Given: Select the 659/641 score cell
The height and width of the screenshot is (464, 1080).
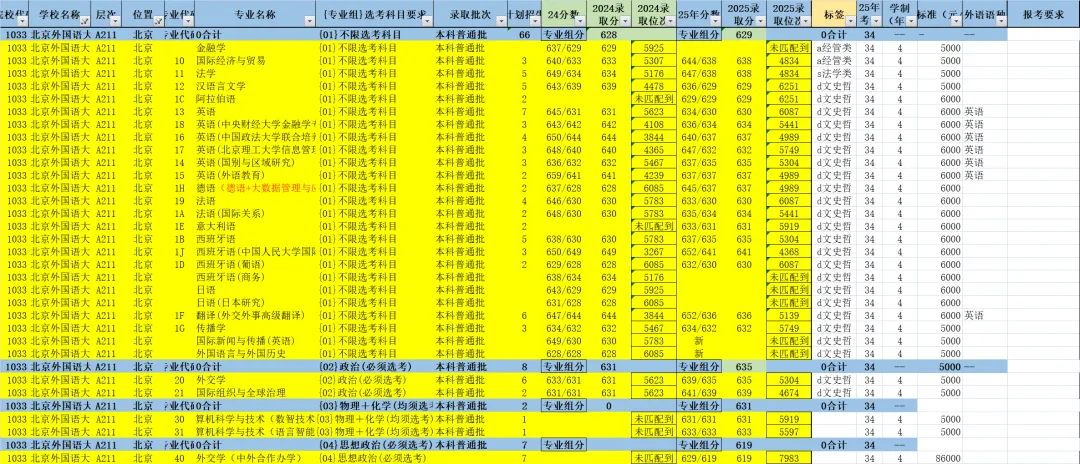Looking at the screenshot, I should coord(563,176).
